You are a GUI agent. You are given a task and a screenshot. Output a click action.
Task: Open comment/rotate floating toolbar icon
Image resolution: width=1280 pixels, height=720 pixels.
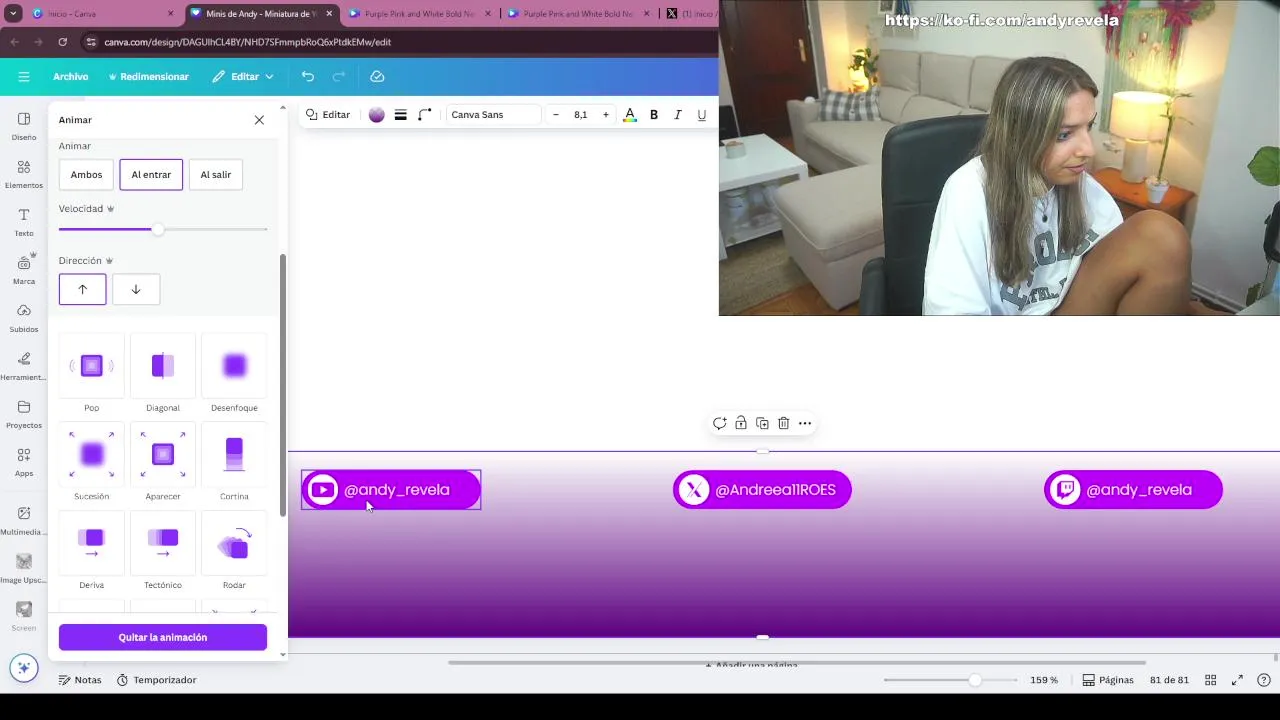click(719, 423)
